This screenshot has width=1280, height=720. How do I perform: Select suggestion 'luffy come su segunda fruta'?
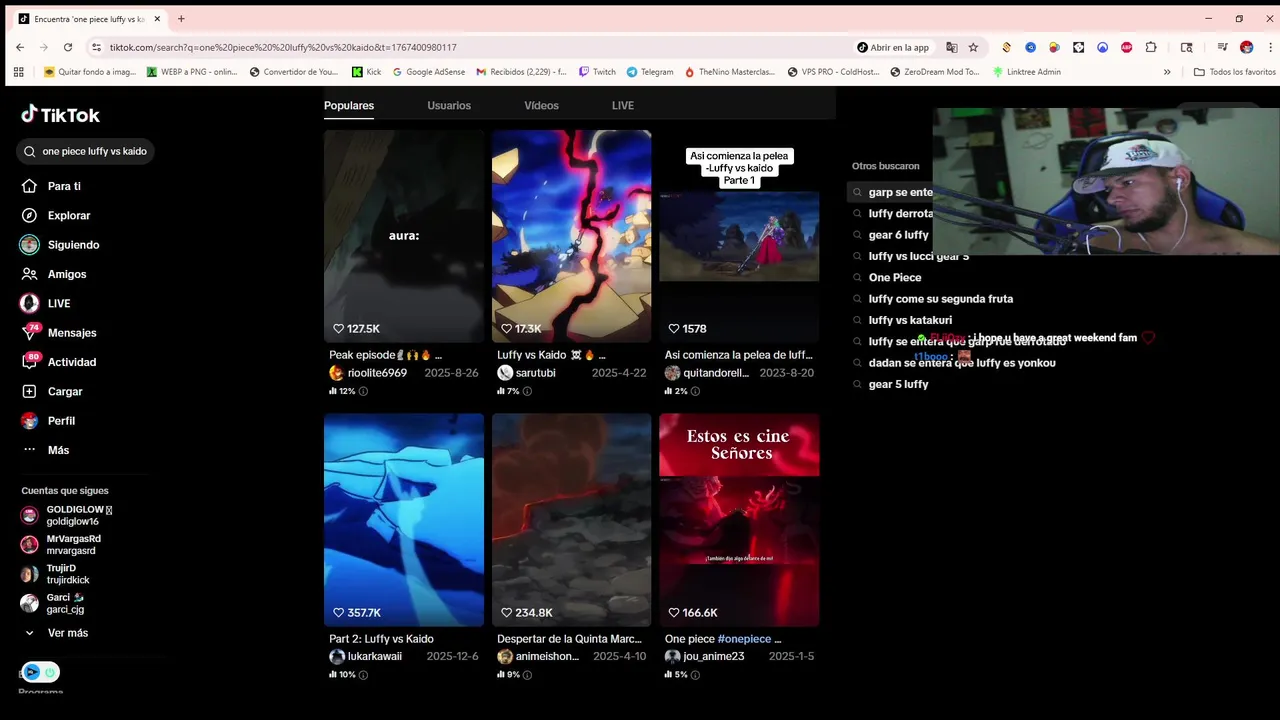click(940, 299)
